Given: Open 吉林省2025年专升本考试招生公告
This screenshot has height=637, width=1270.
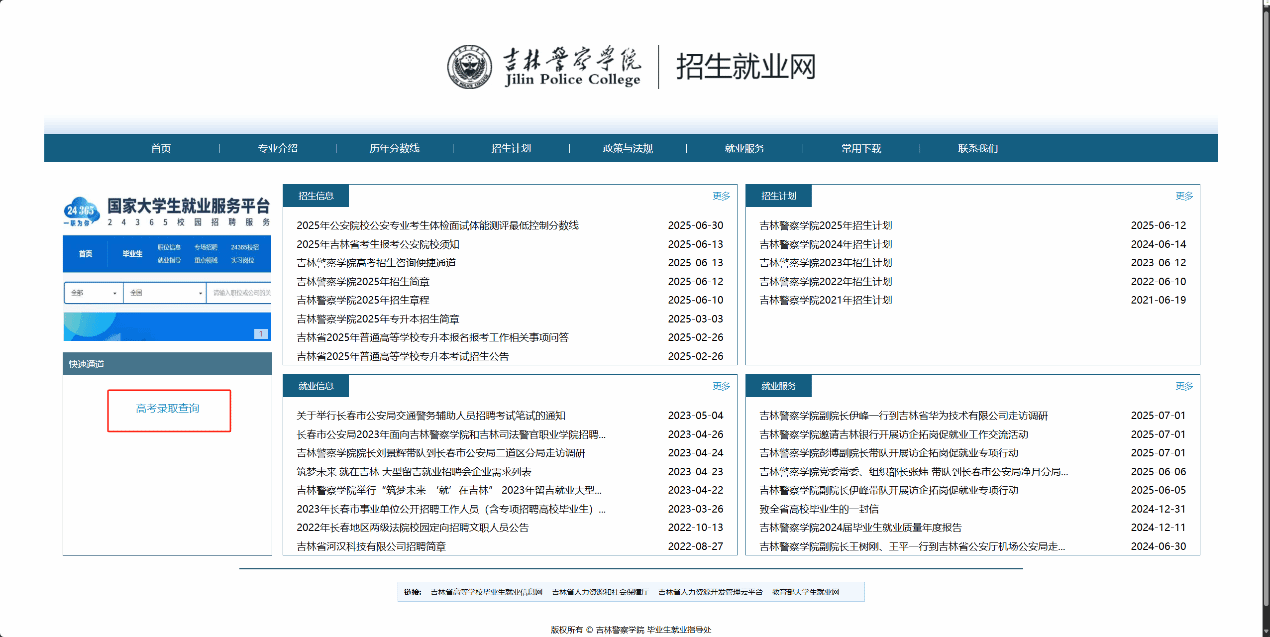Looking at the screenshot, I should coord(403,356).
